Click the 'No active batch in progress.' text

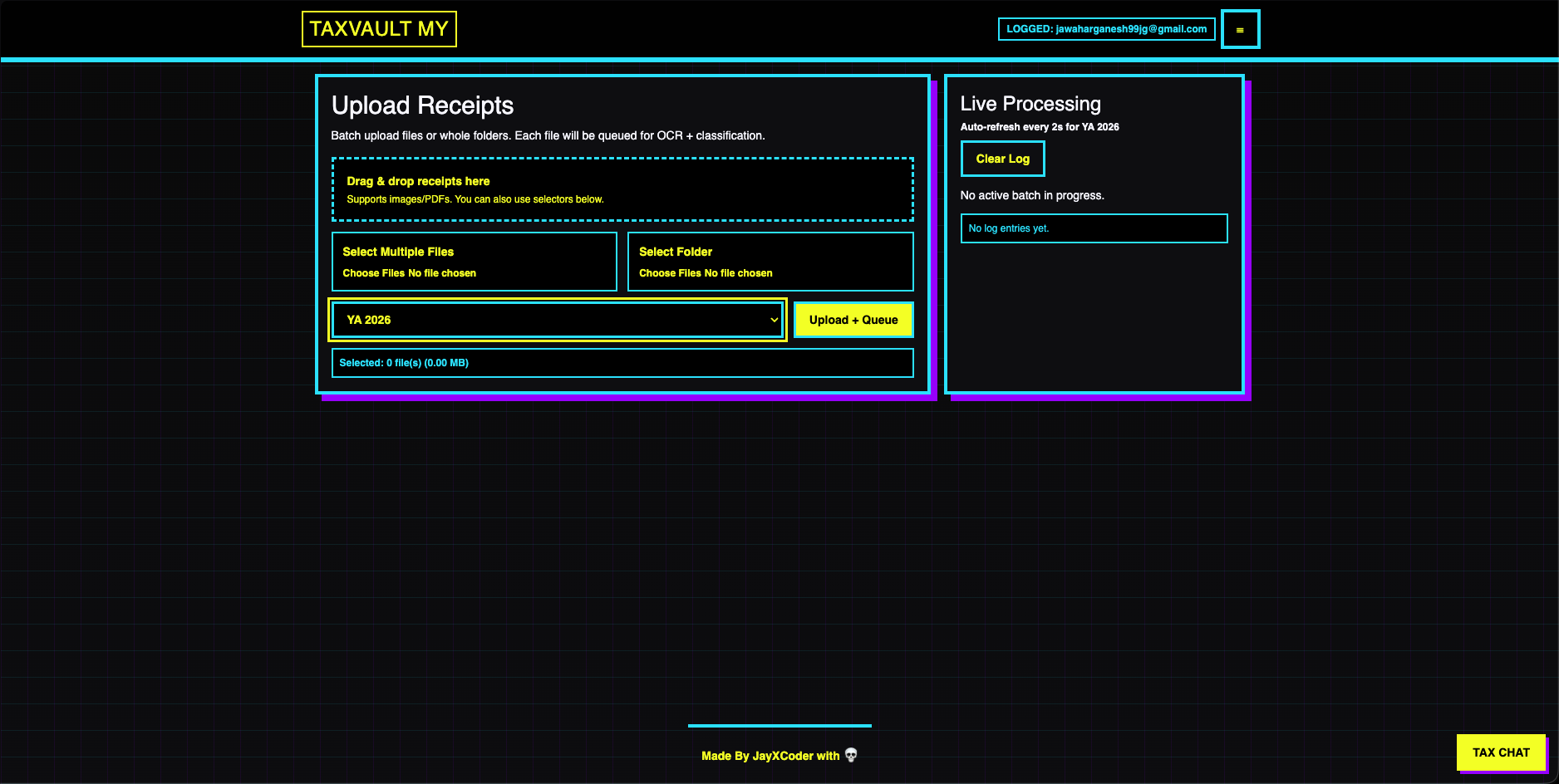point(1032,195)
